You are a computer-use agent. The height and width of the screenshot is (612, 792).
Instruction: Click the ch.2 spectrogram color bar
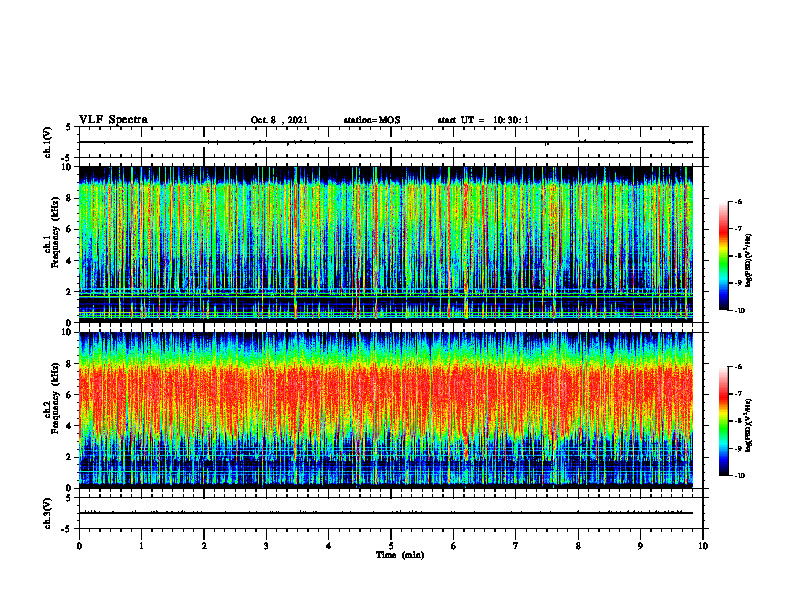click(x=724, y=421)
